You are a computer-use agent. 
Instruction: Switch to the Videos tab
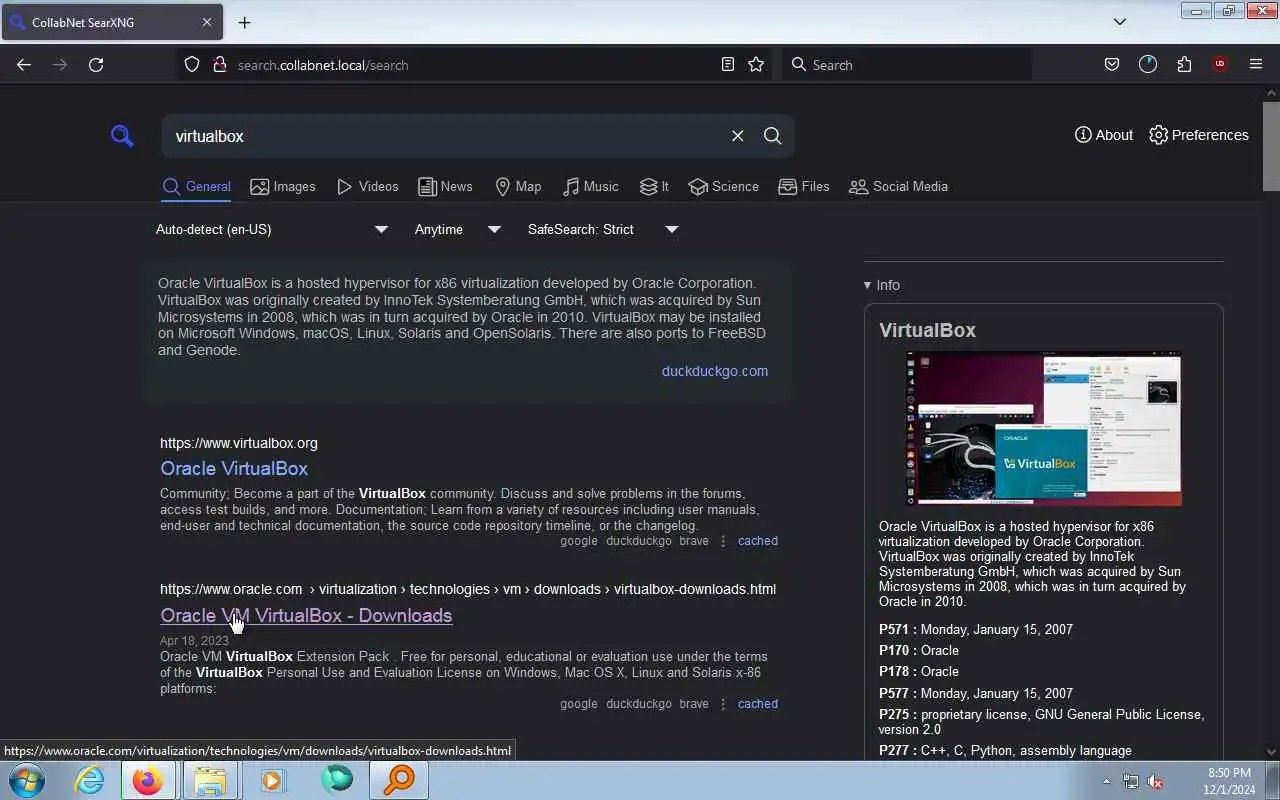(368, 187)
